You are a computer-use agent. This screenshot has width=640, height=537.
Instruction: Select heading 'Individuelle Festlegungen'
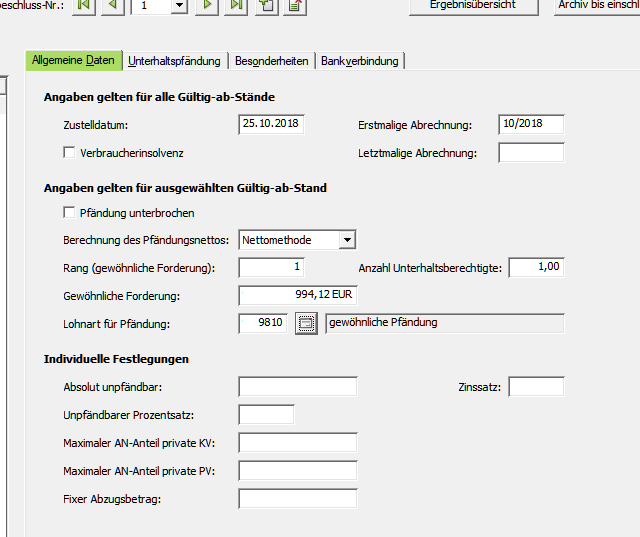point(116,359)
